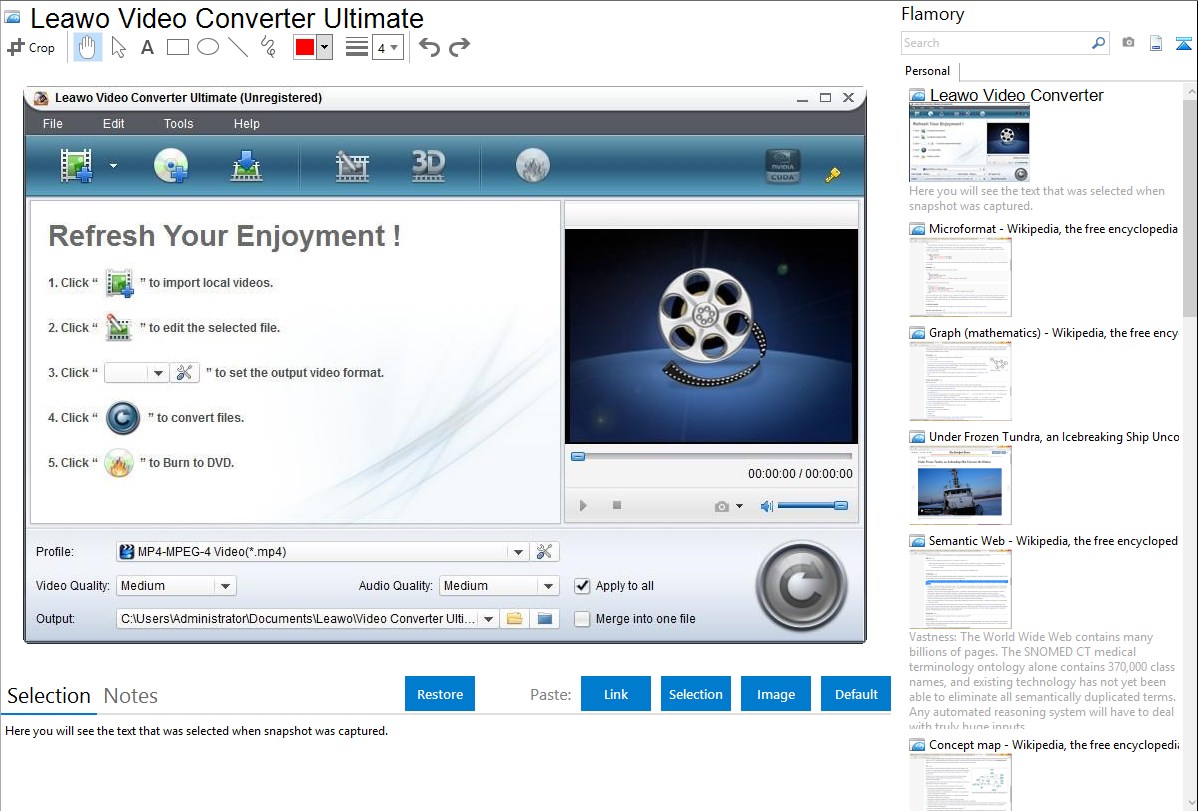Click the big Convert round button
The width and height of the screenshot is (1198, 811).
point(801,587)
